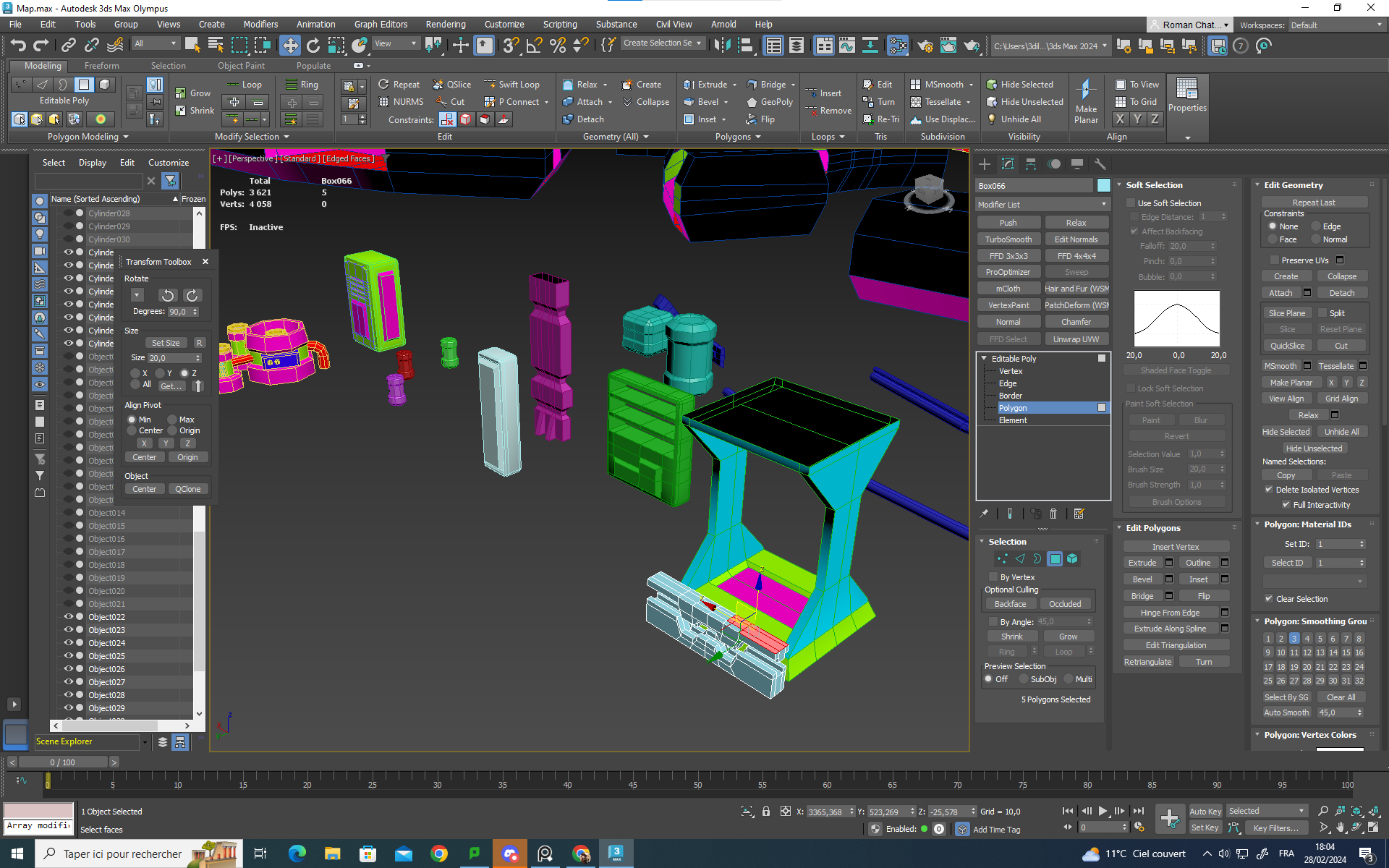Click the Vertex Colors swatch
Image resolution: width=1389 pixels, height=868 pixels.
click(x=1340, y=749)
